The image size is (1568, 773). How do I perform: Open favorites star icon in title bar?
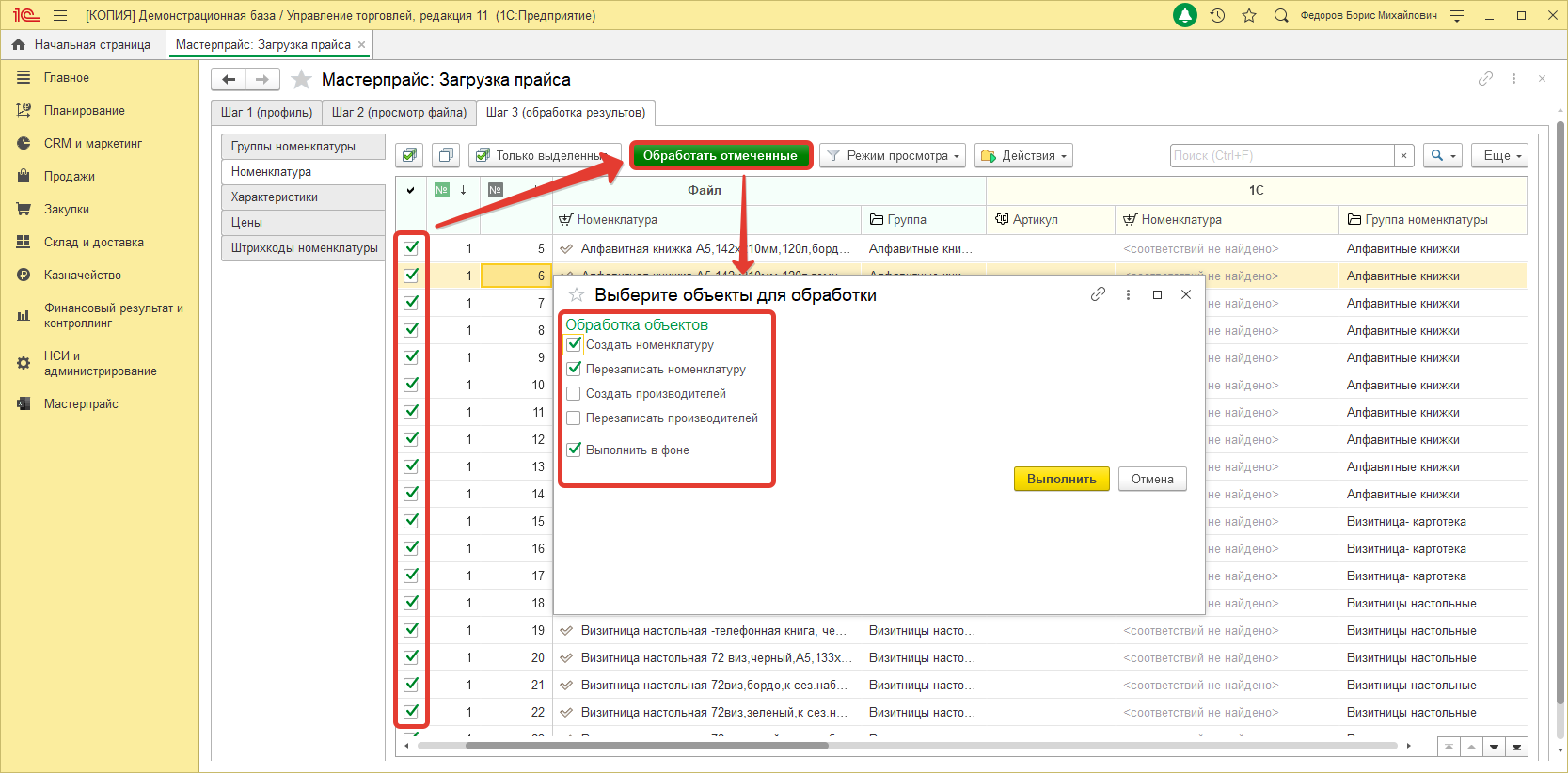point(1249,16)
